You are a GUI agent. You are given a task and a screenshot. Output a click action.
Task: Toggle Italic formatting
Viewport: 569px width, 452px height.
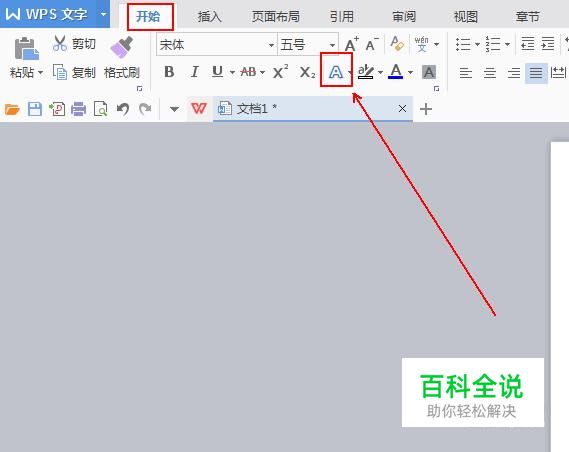point(195,72)
